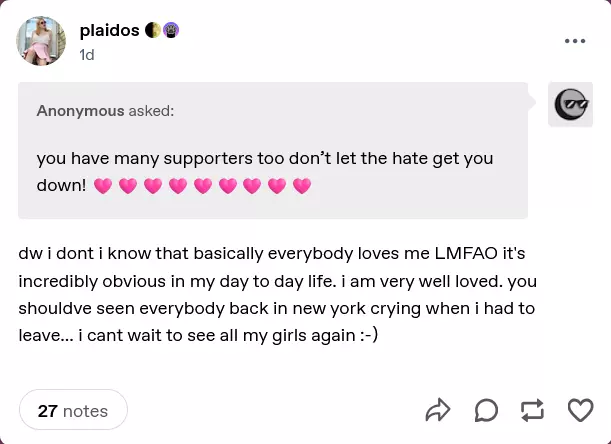Click the reply speech bubble icon
Screen dimensions: 611x444
pos(486,410)
